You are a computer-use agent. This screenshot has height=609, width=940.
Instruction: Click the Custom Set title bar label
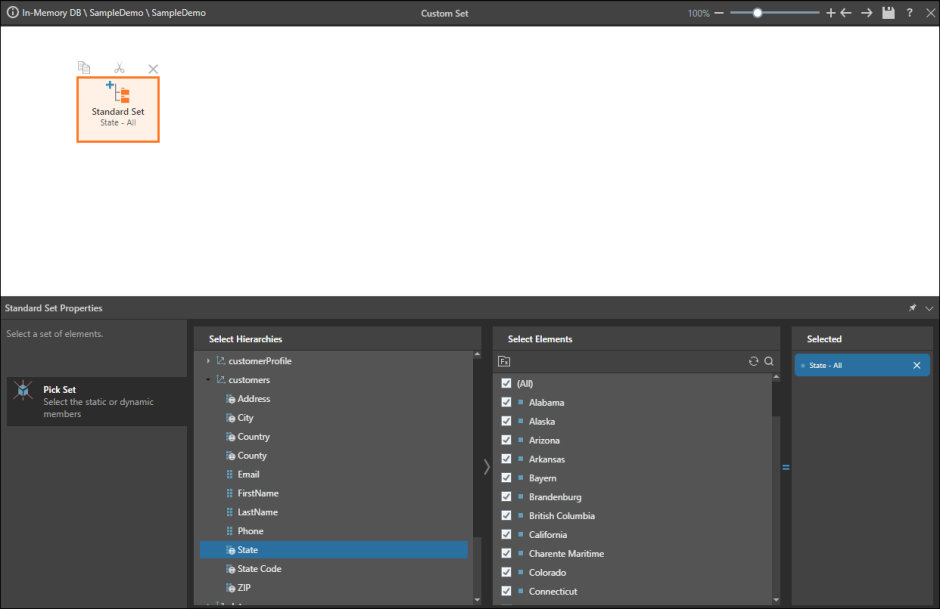click(x=444, y=13)
